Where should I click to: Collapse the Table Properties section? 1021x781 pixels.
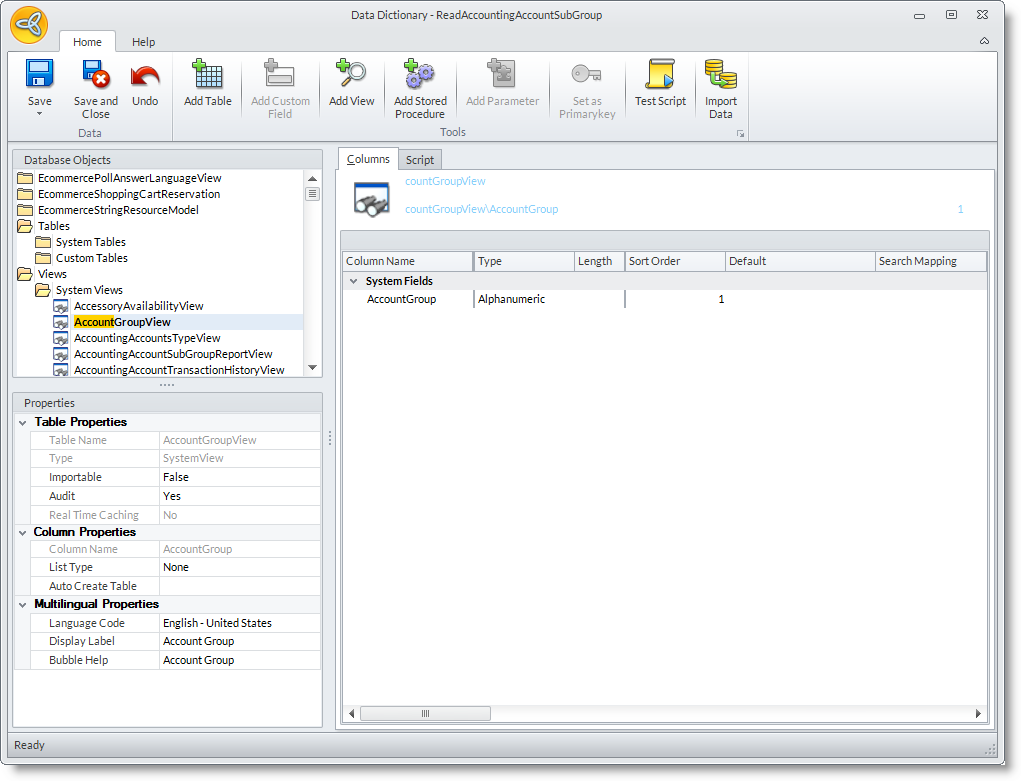pos(22,422)
